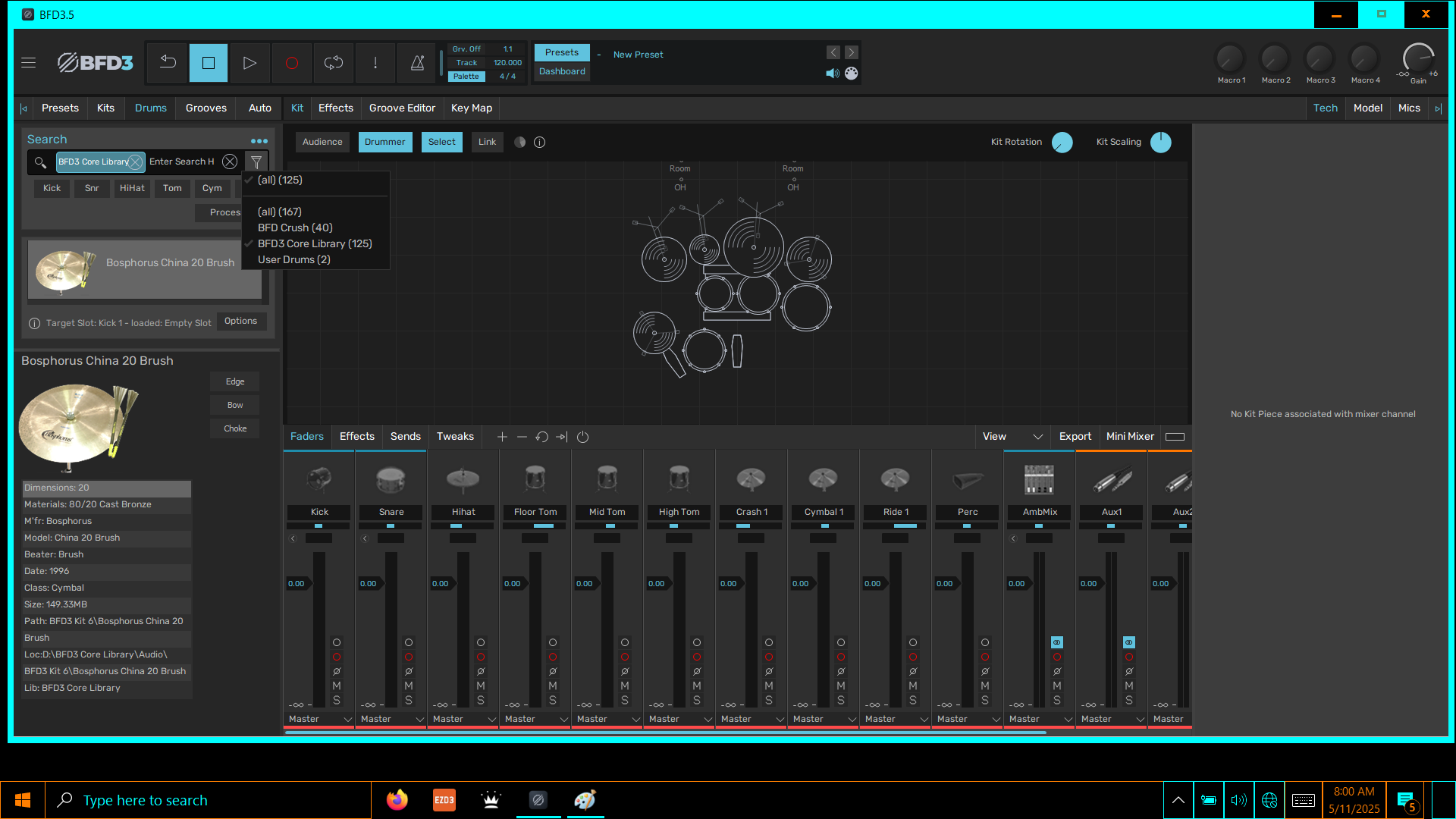Viewport: 1456px width, 819px height.
Task: Open Kick channel Master output dropdown
Action: tap(319, 719)
